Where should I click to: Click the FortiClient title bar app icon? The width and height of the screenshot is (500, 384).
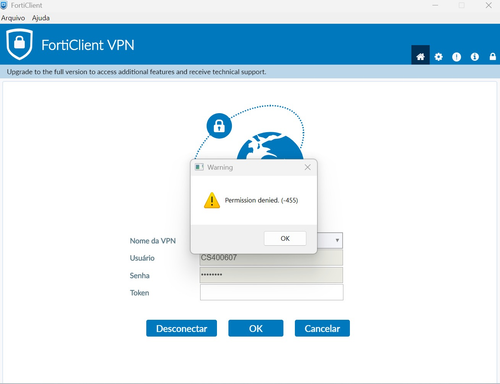coord(4,5)
